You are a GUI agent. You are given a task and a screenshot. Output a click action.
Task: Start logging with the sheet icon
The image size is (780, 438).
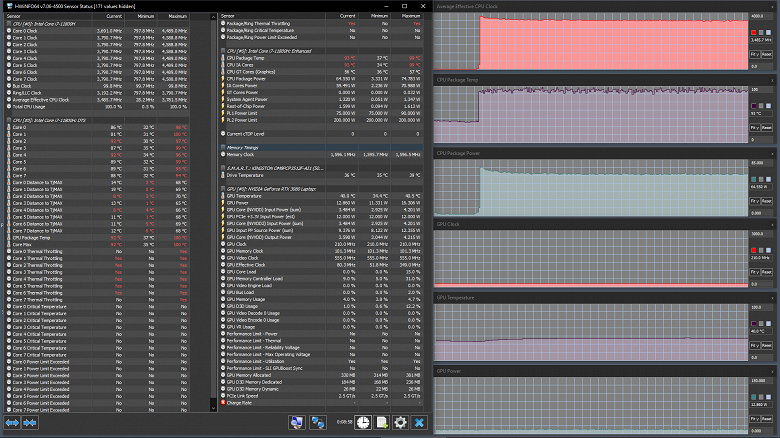click(x=381, y=423)
